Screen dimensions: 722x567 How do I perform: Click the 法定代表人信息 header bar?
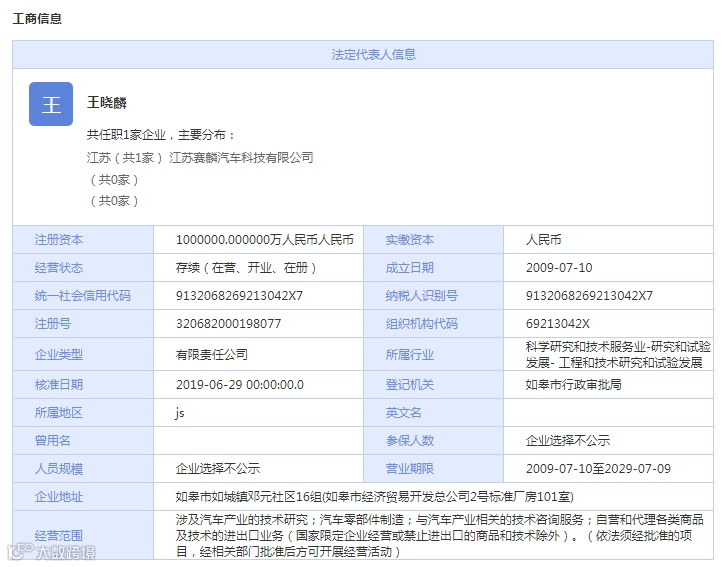point(363,54)
